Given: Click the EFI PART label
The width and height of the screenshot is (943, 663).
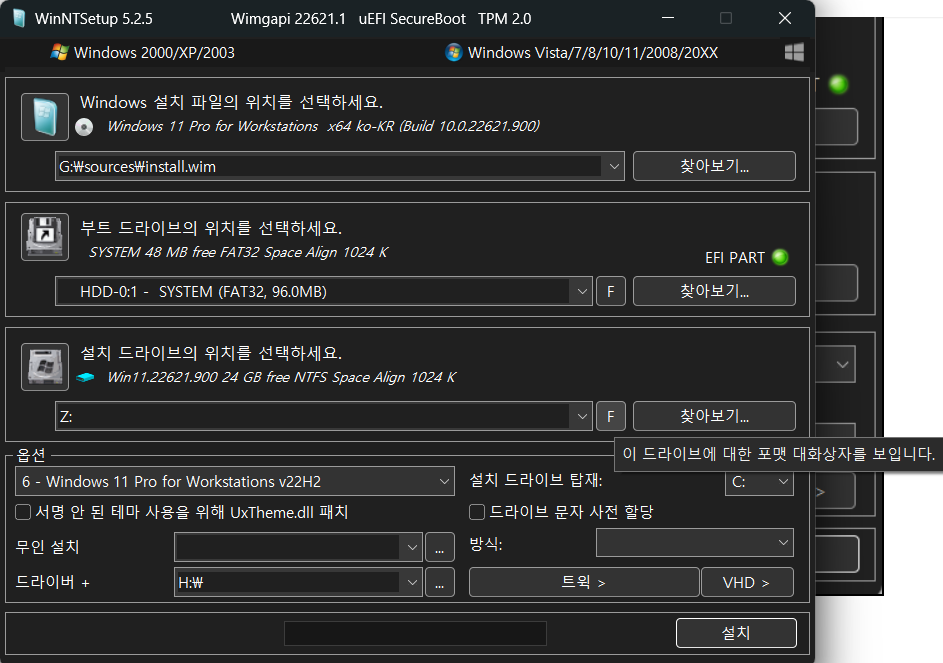Looking at the screenshot, I should click(735, 257).
